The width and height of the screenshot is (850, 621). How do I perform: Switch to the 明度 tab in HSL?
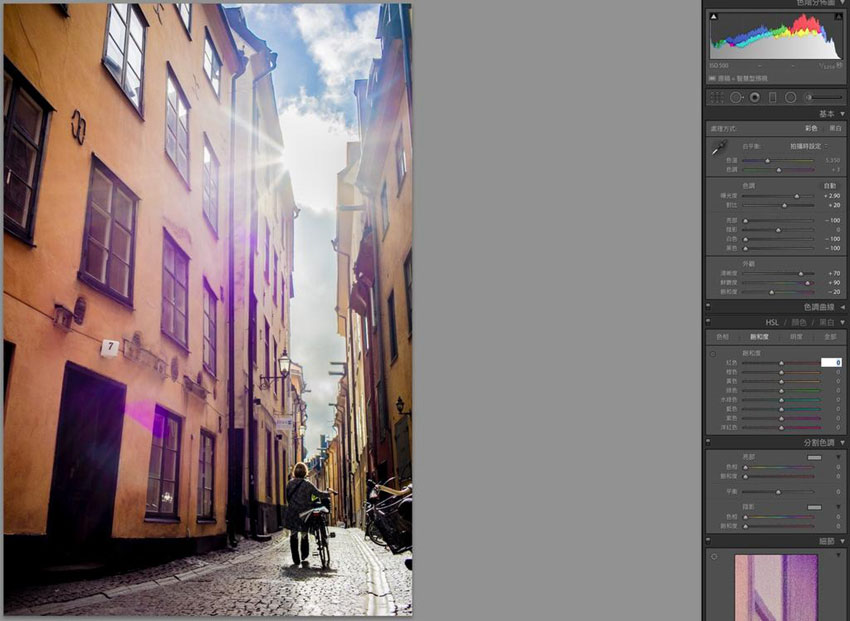tap(797, 337)
